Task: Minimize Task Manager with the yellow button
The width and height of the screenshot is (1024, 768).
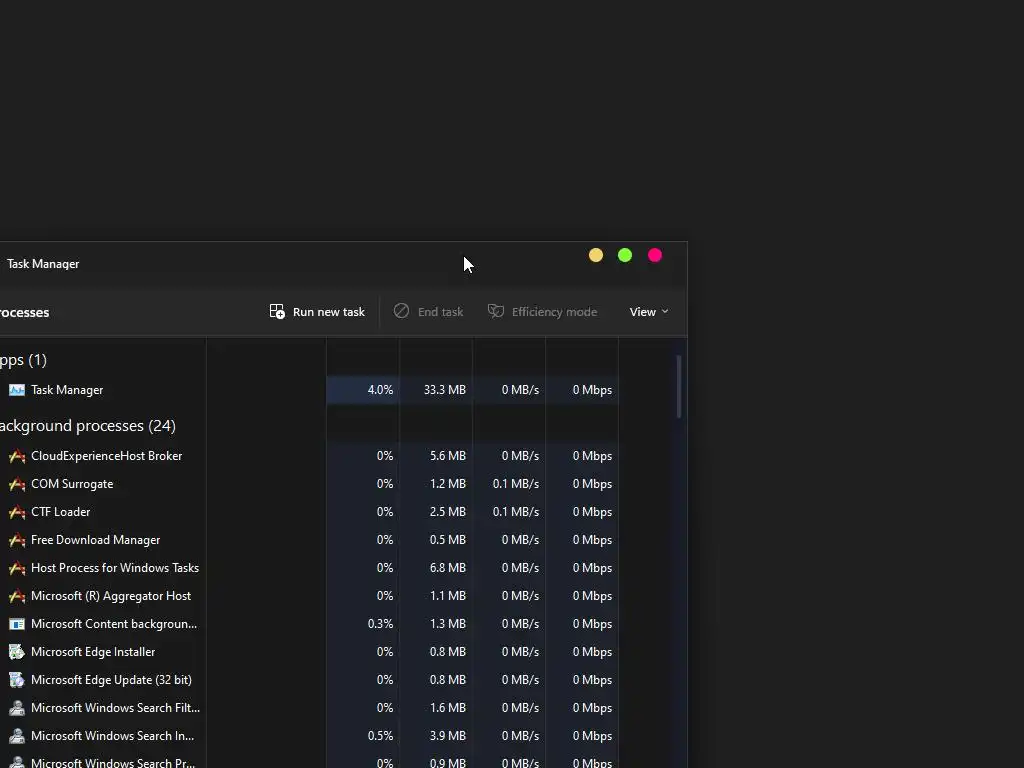Action: pos(596,255)
